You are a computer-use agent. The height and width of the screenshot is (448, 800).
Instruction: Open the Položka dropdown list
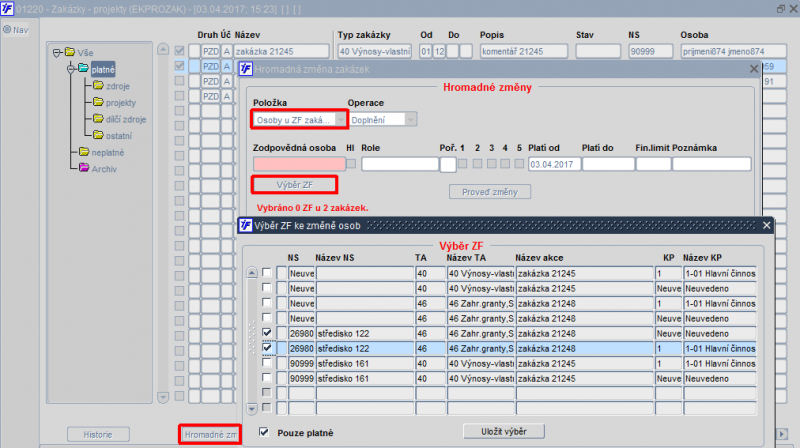click(340, 120)
